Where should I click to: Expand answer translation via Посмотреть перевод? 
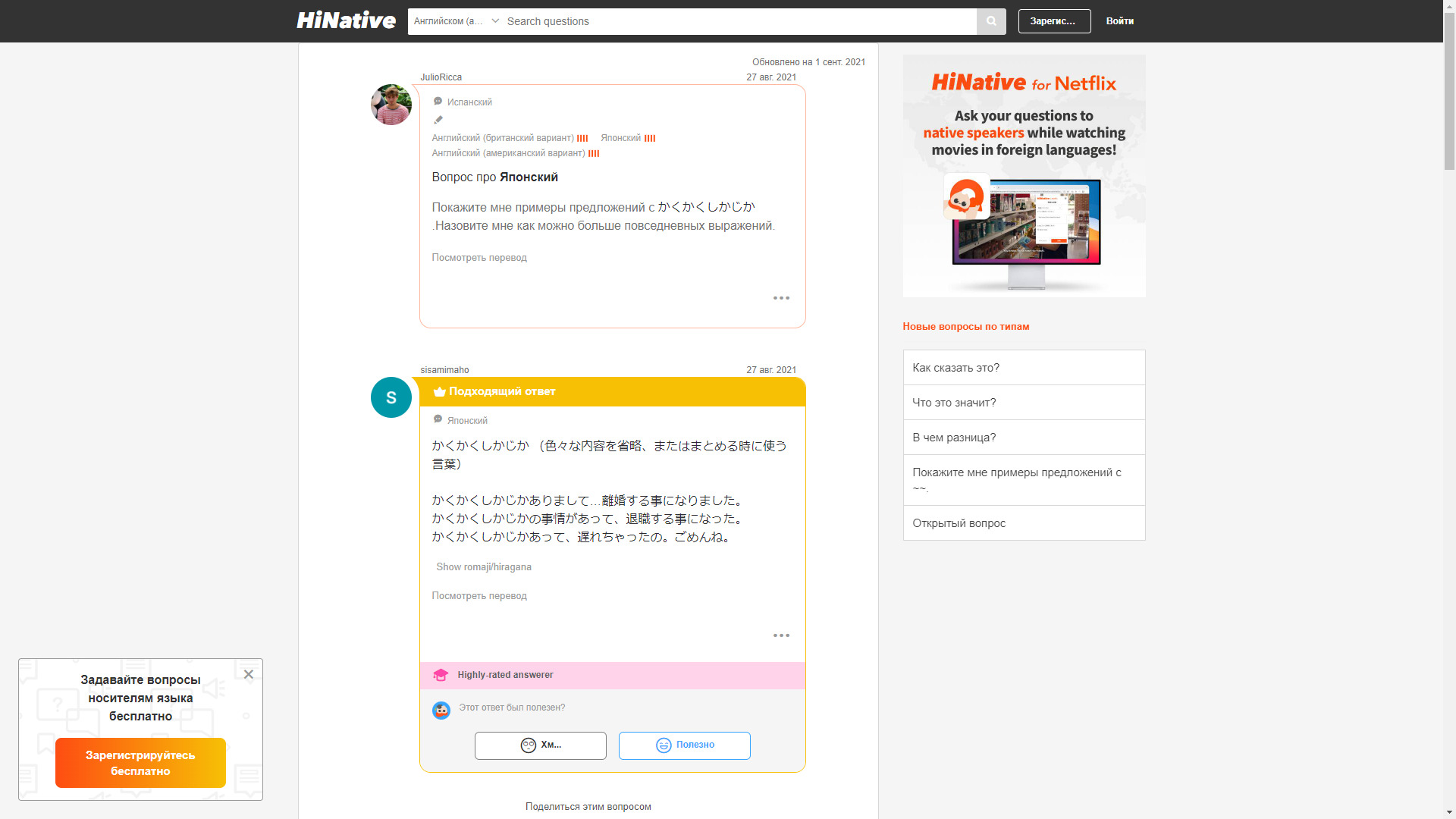point(479,596)
